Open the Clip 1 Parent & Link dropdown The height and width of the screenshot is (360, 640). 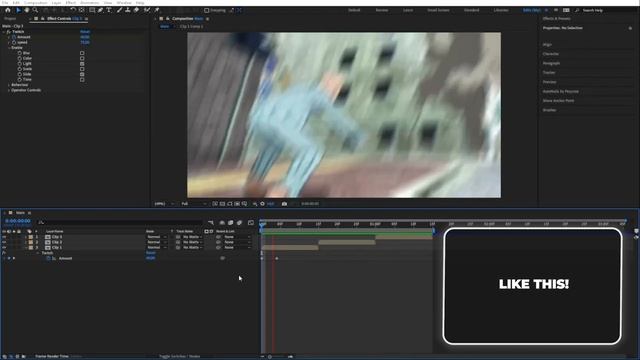237,247
